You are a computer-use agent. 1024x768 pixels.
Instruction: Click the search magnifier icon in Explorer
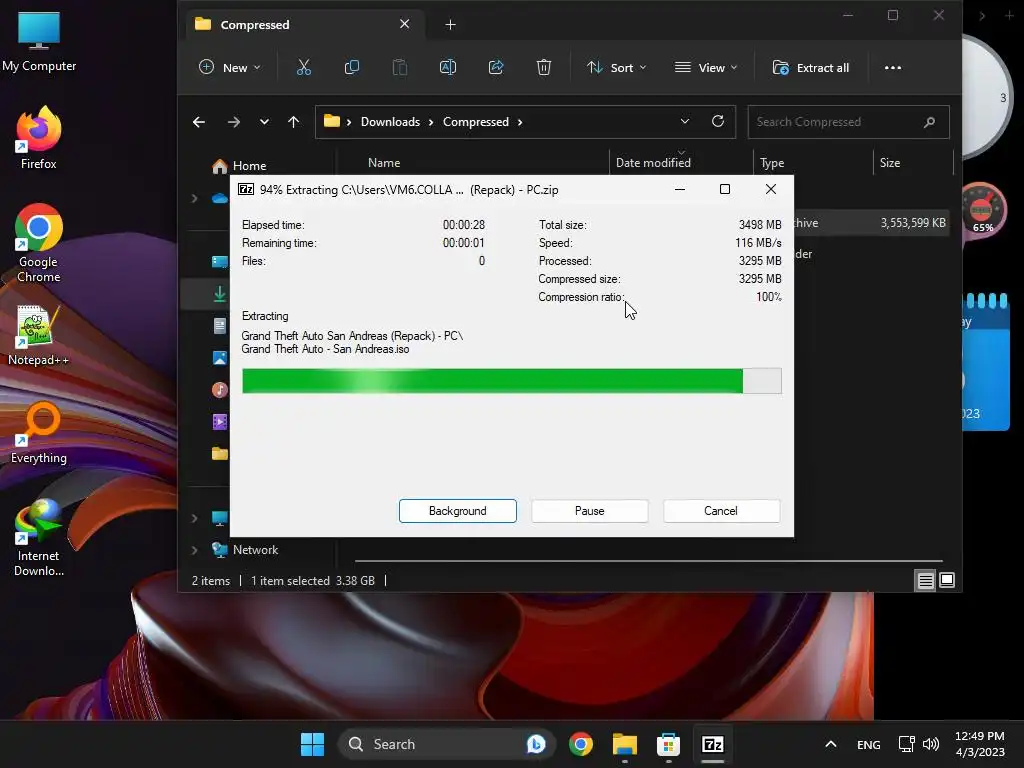click(x=929, y=122)
